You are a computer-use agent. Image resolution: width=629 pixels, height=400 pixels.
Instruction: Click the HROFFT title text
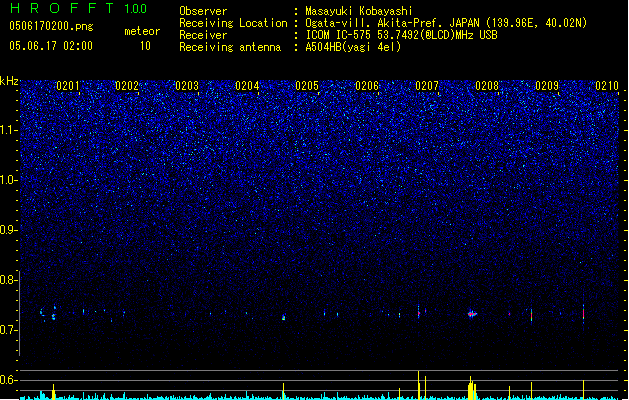click(62, 8)
